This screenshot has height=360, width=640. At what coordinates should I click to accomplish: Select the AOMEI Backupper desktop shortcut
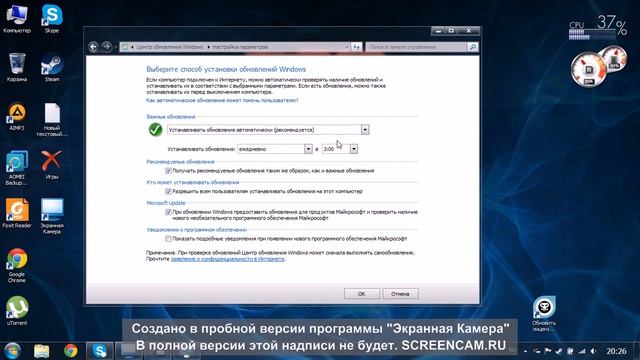[x=17, y=168]
